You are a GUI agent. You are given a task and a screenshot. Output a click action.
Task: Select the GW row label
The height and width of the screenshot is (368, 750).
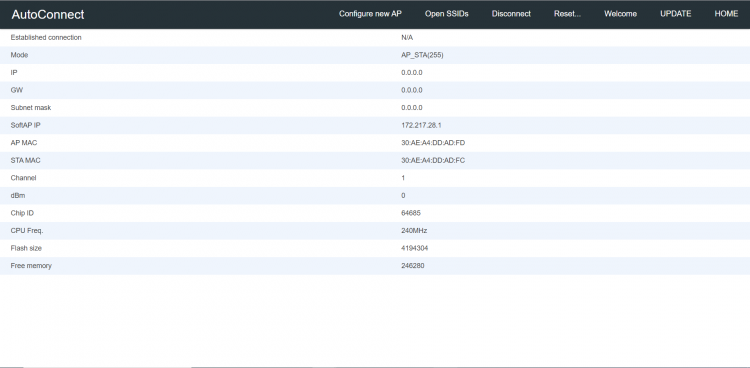pyautogui.click(x=17, y=90)
